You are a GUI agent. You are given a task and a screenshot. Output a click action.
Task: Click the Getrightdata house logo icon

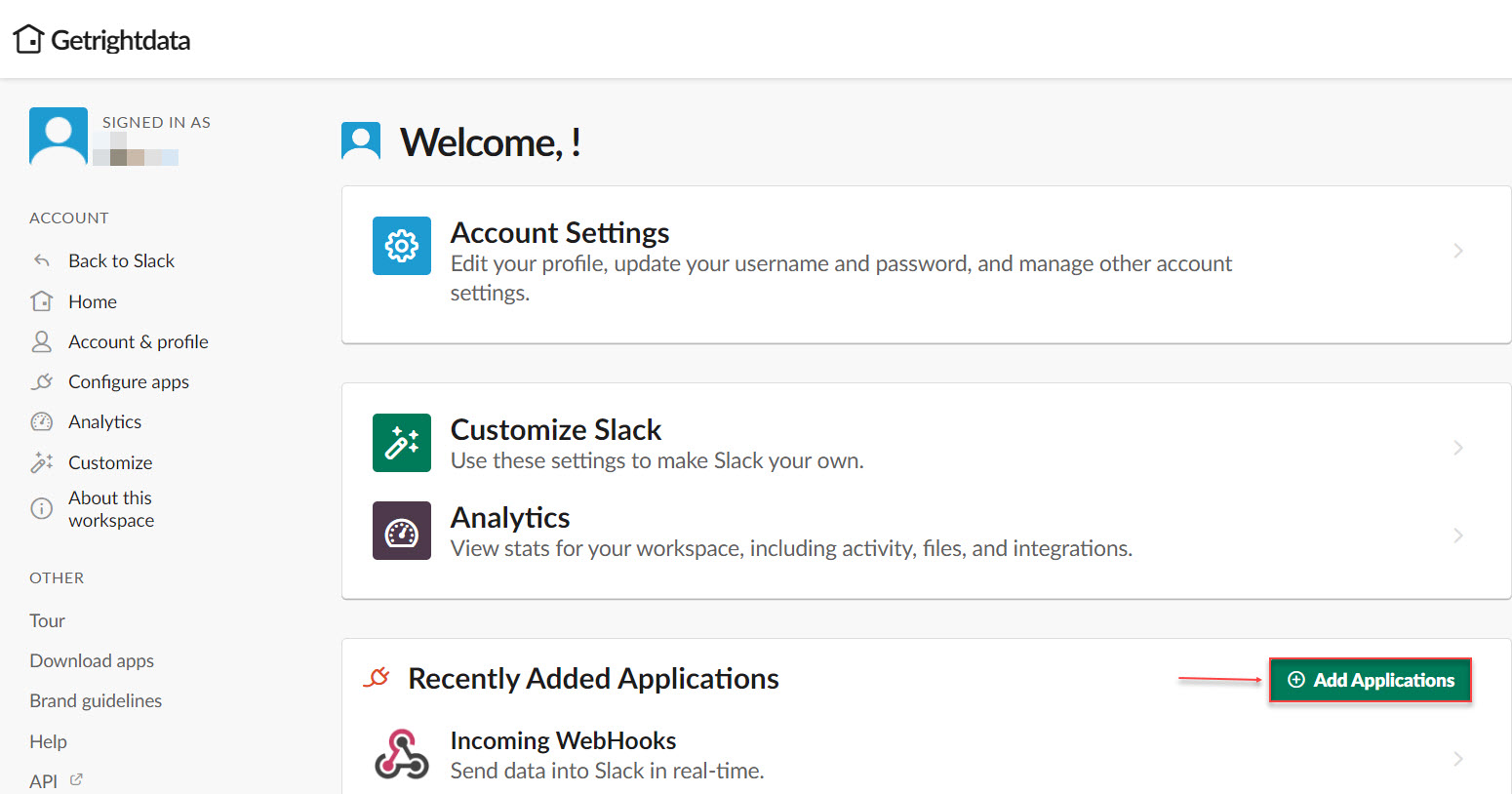(28, 39)
